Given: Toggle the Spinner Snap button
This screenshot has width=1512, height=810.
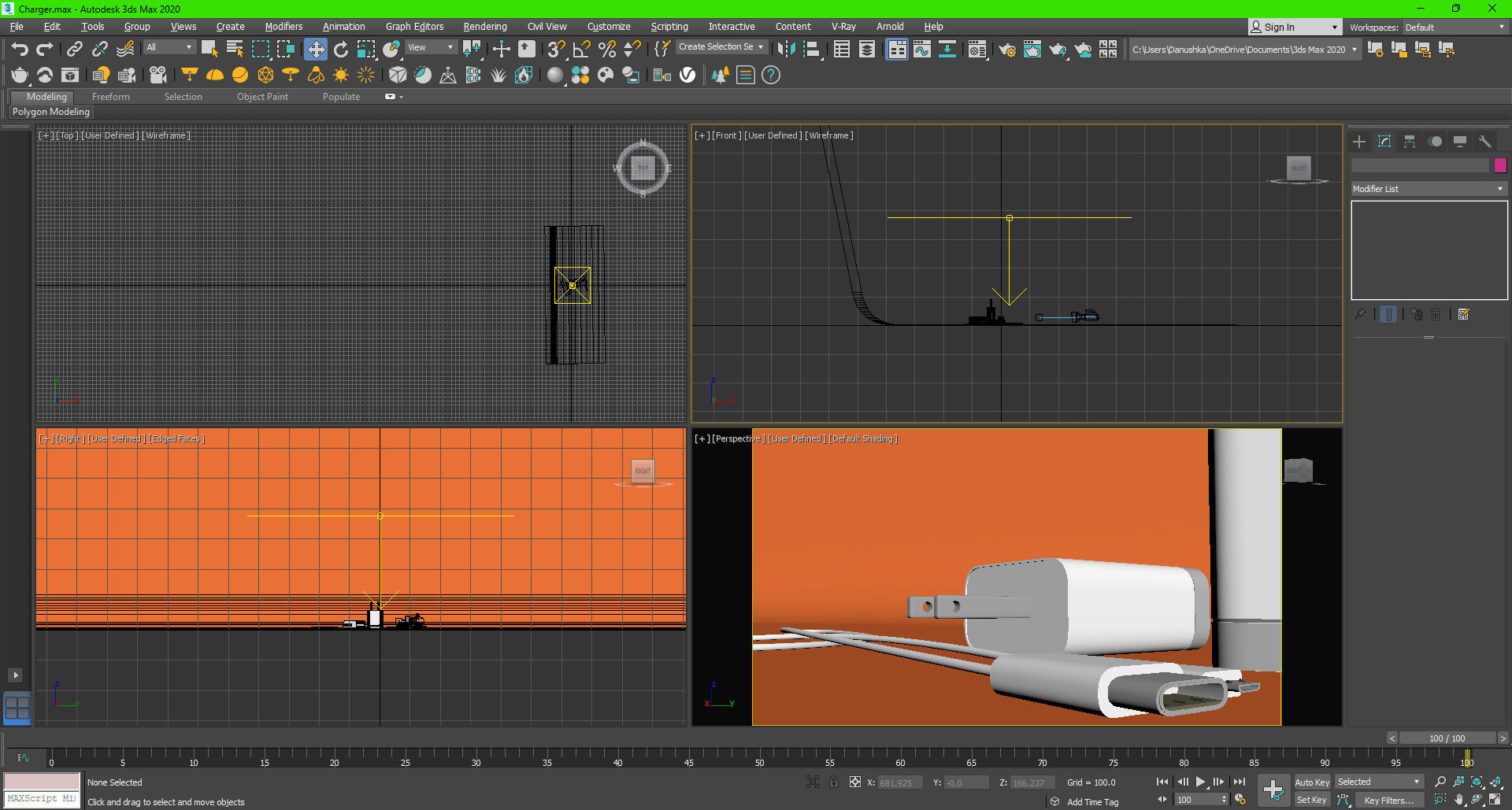Looking at the screenshot, I should coord(632,49).
